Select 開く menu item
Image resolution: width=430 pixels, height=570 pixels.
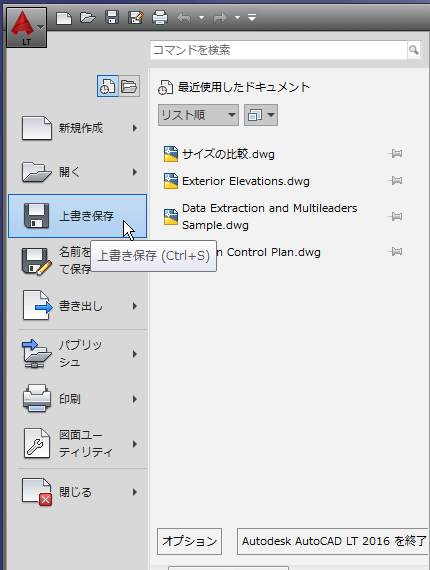tap(77, 172)
